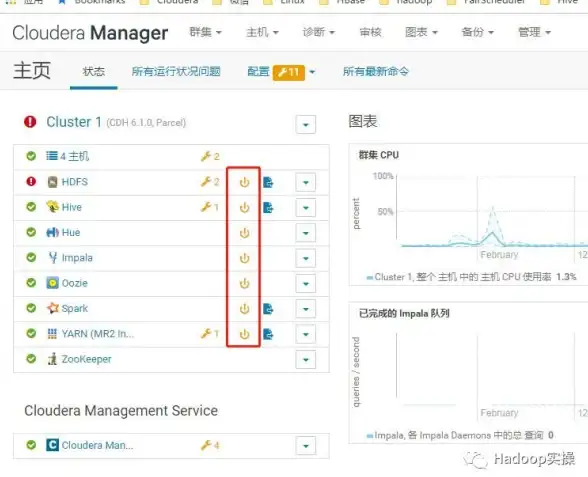588x477 pixels.
Task: Click the Hive stale configuration power icon
Action: (244, 207)
